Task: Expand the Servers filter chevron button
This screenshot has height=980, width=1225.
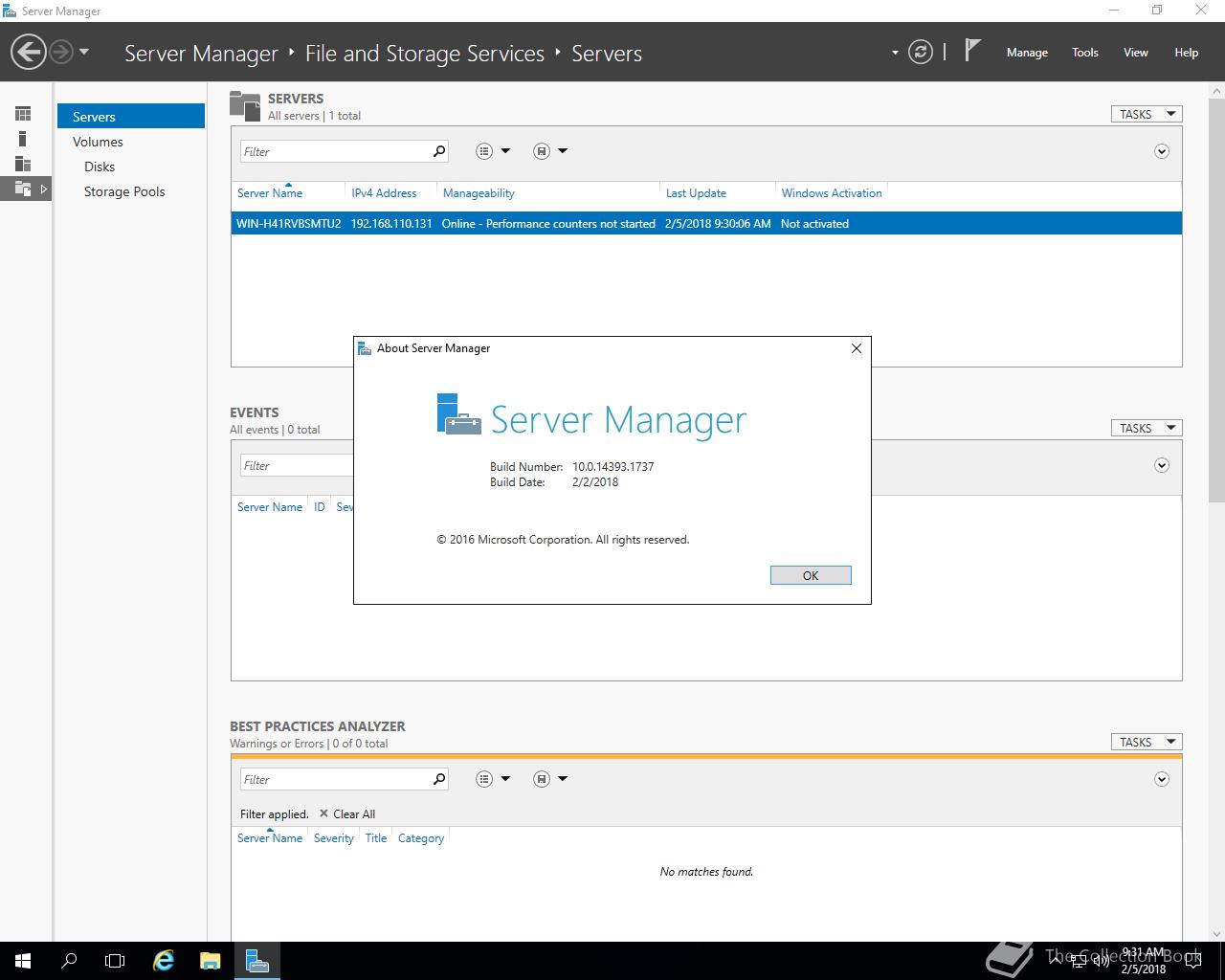Action: (1162, 151)
